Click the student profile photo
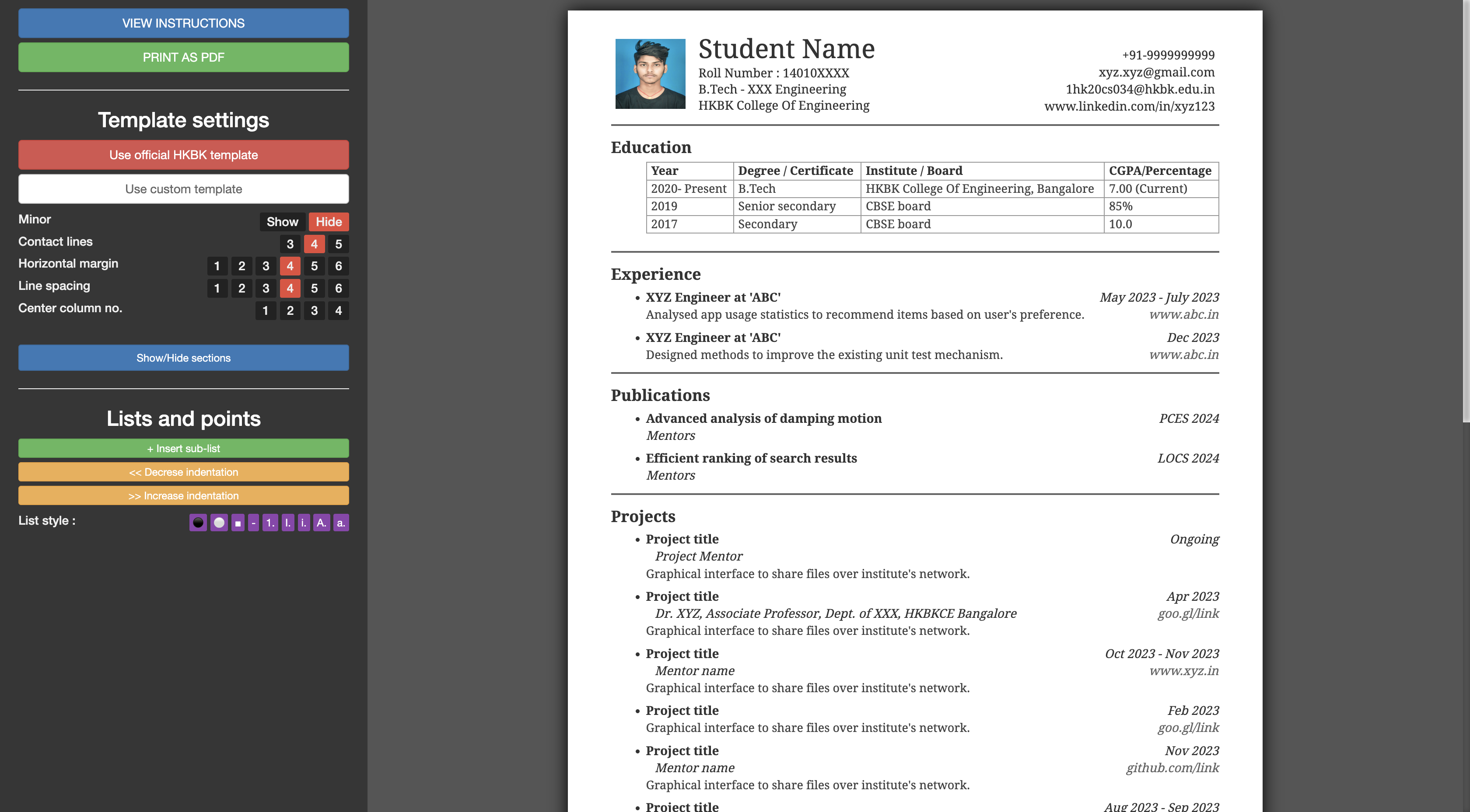 pos(650,73)
